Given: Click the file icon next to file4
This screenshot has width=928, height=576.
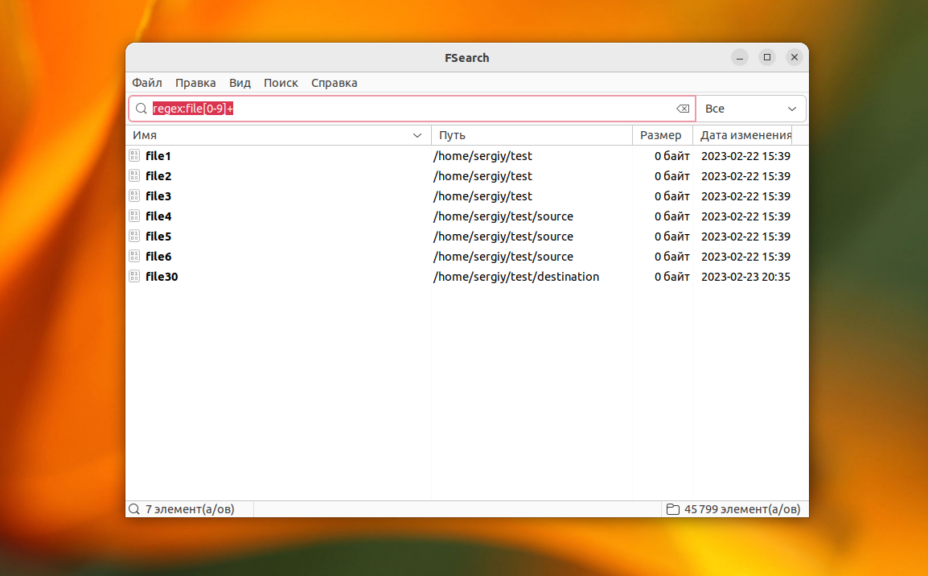Looking at the screenshot, I should click(135, 216).
